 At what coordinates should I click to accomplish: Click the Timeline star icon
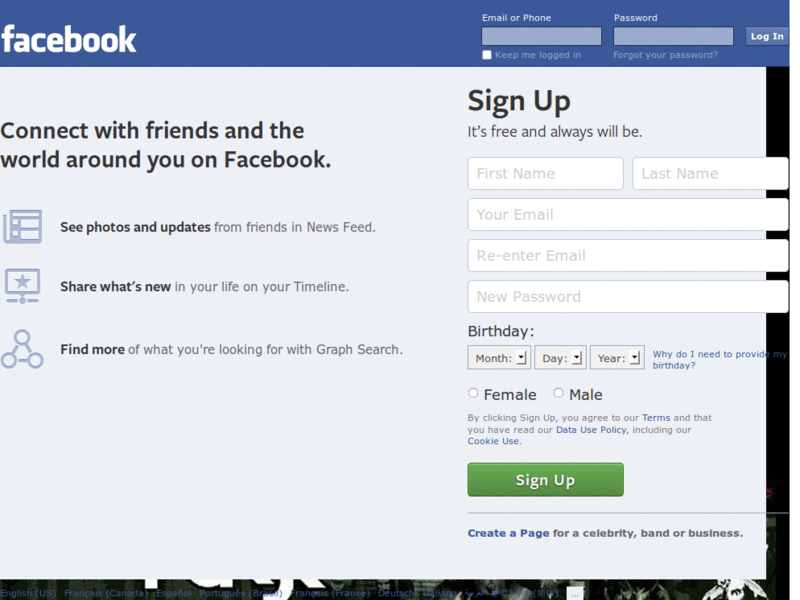coord(22,286)
